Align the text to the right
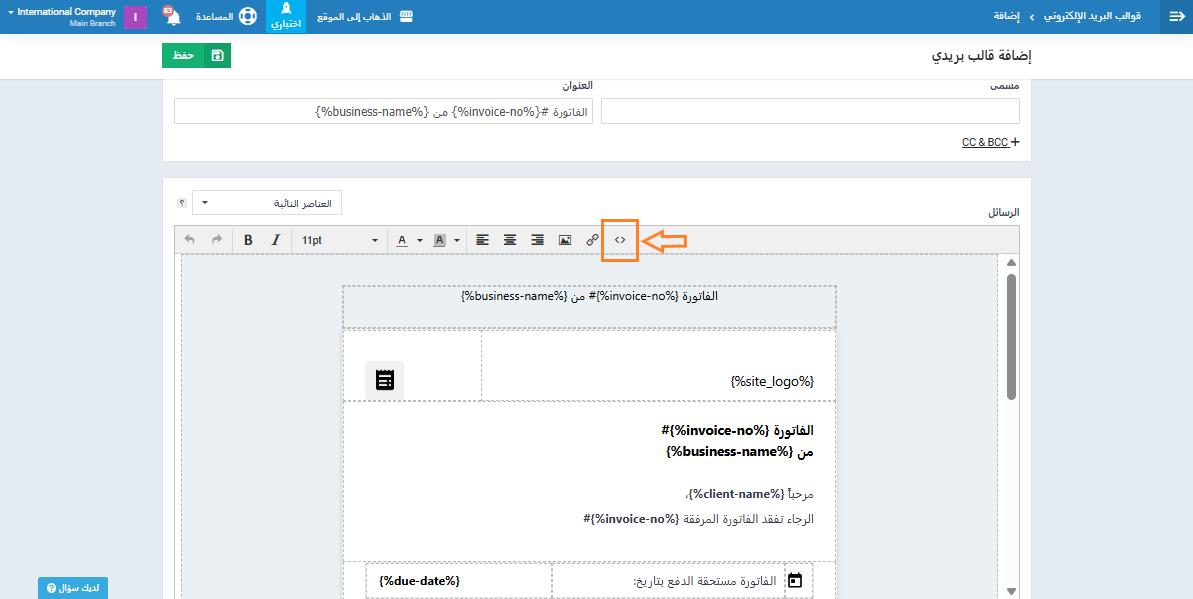1193x599 pixels. tap(538, 240)
